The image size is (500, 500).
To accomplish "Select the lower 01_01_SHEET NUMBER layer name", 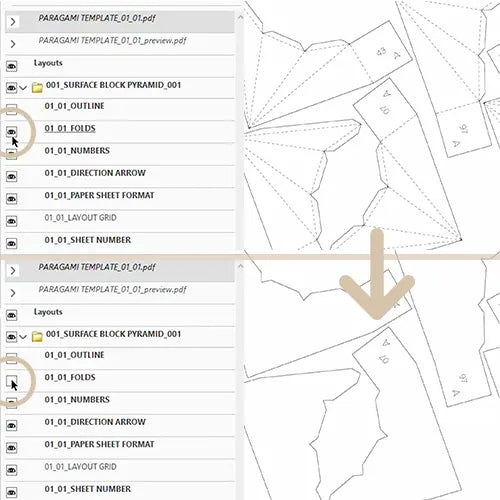I will (88, 489).
